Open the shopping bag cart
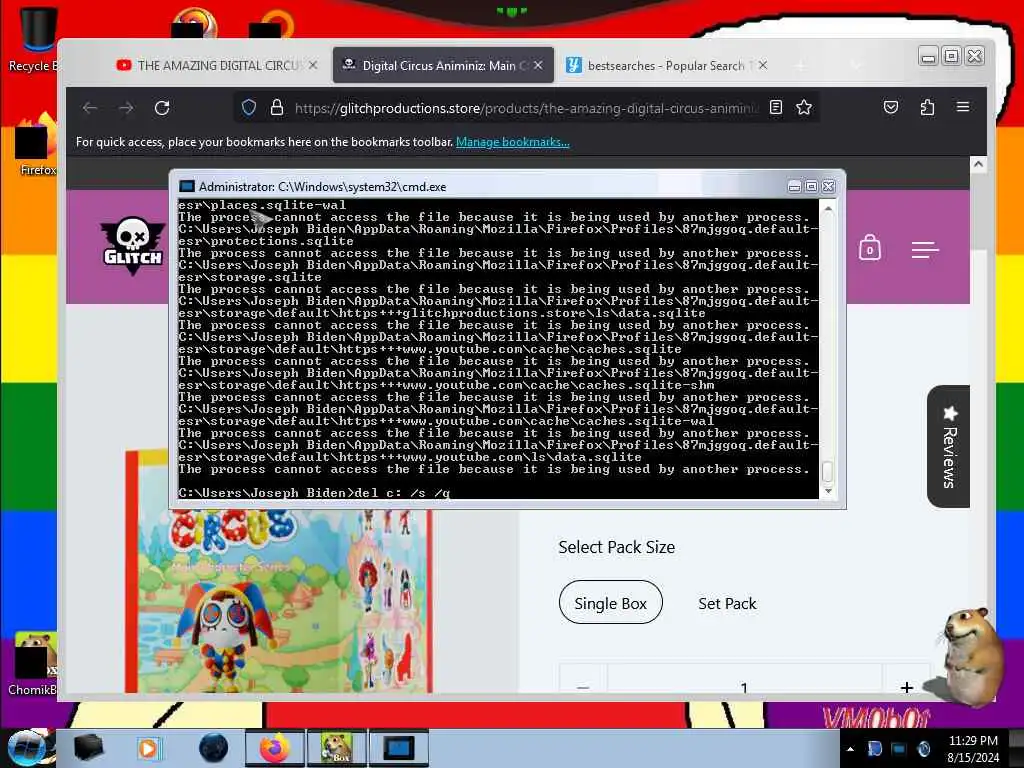The image size is (1024, 768). [x=870, y=248]
